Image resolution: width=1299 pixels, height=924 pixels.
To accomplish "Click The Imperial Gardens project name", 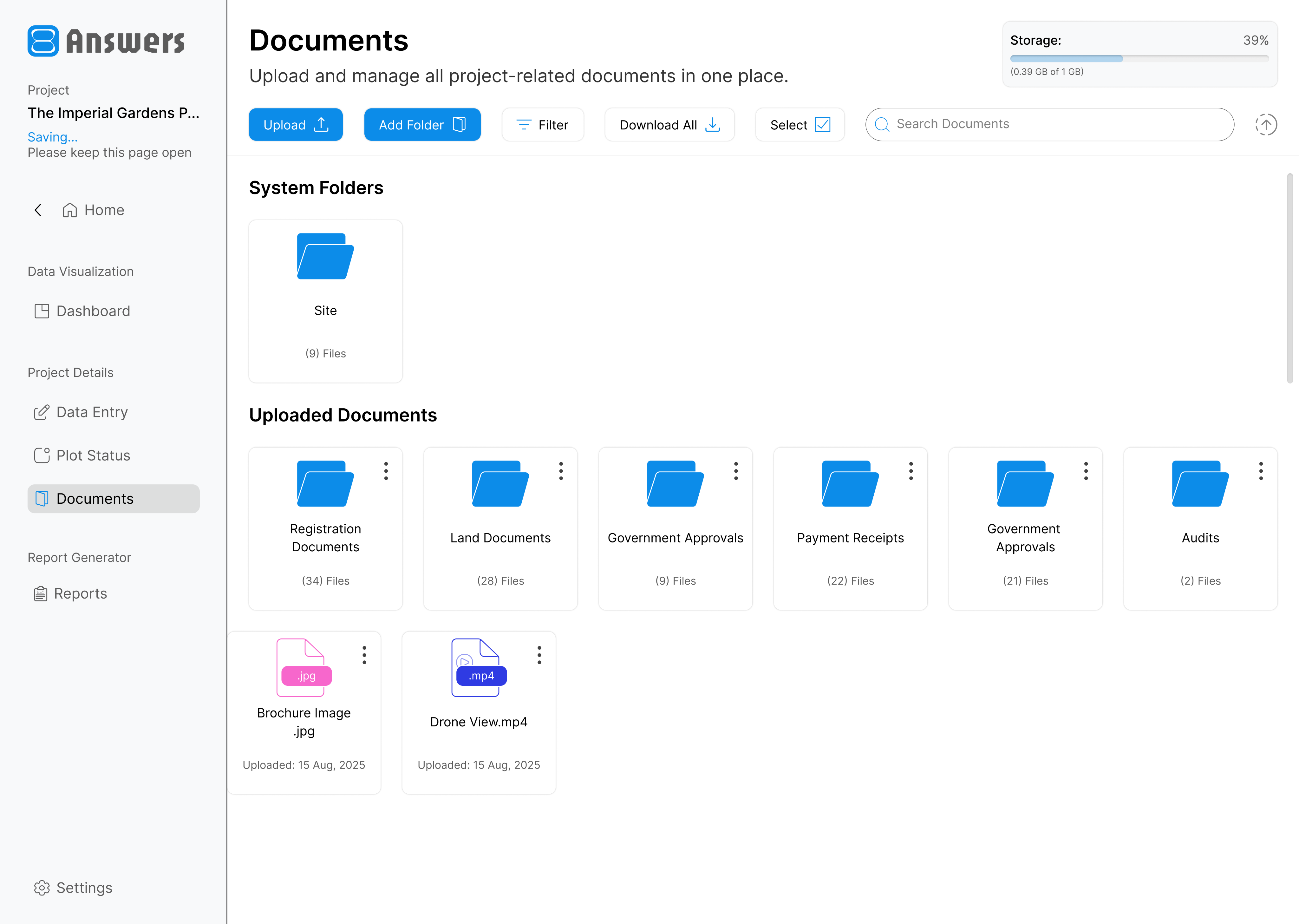I will [113, 113].
